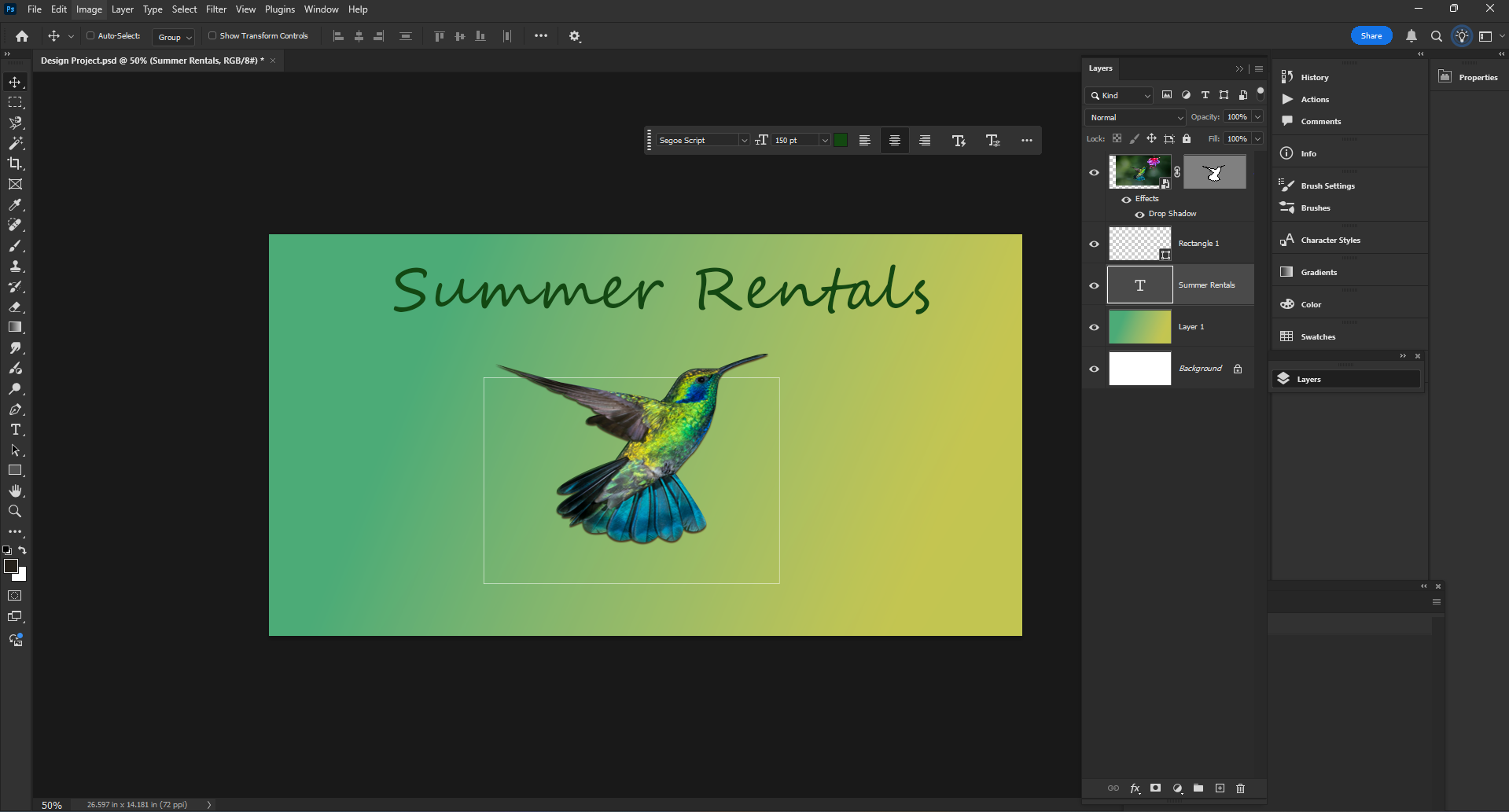Viewport: 1509px width, 812px height.
Task: Open the Window menu
Action: point(321,9)
